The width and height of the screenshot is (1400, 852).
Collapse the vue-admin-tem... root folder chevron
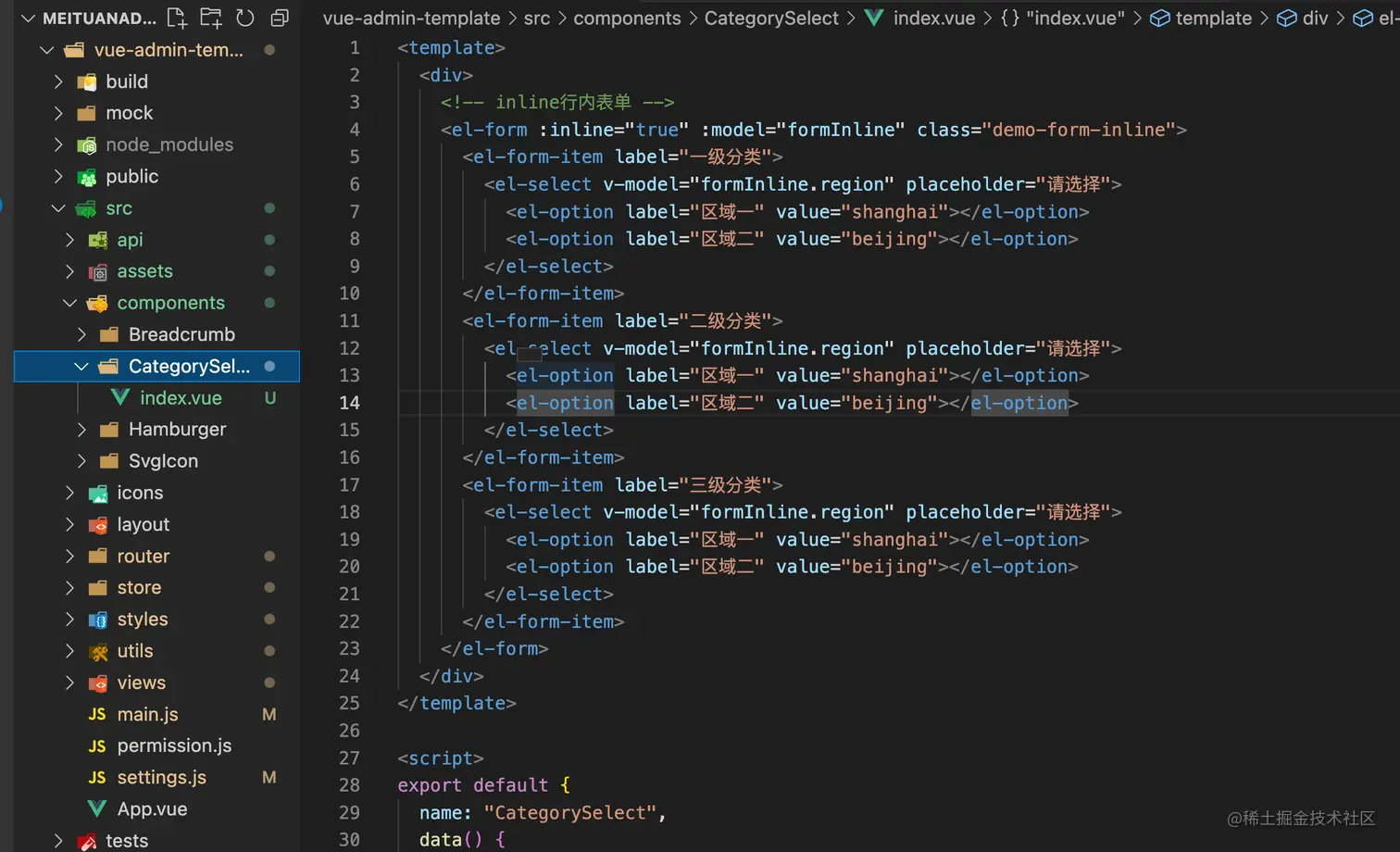coord(47,50)
